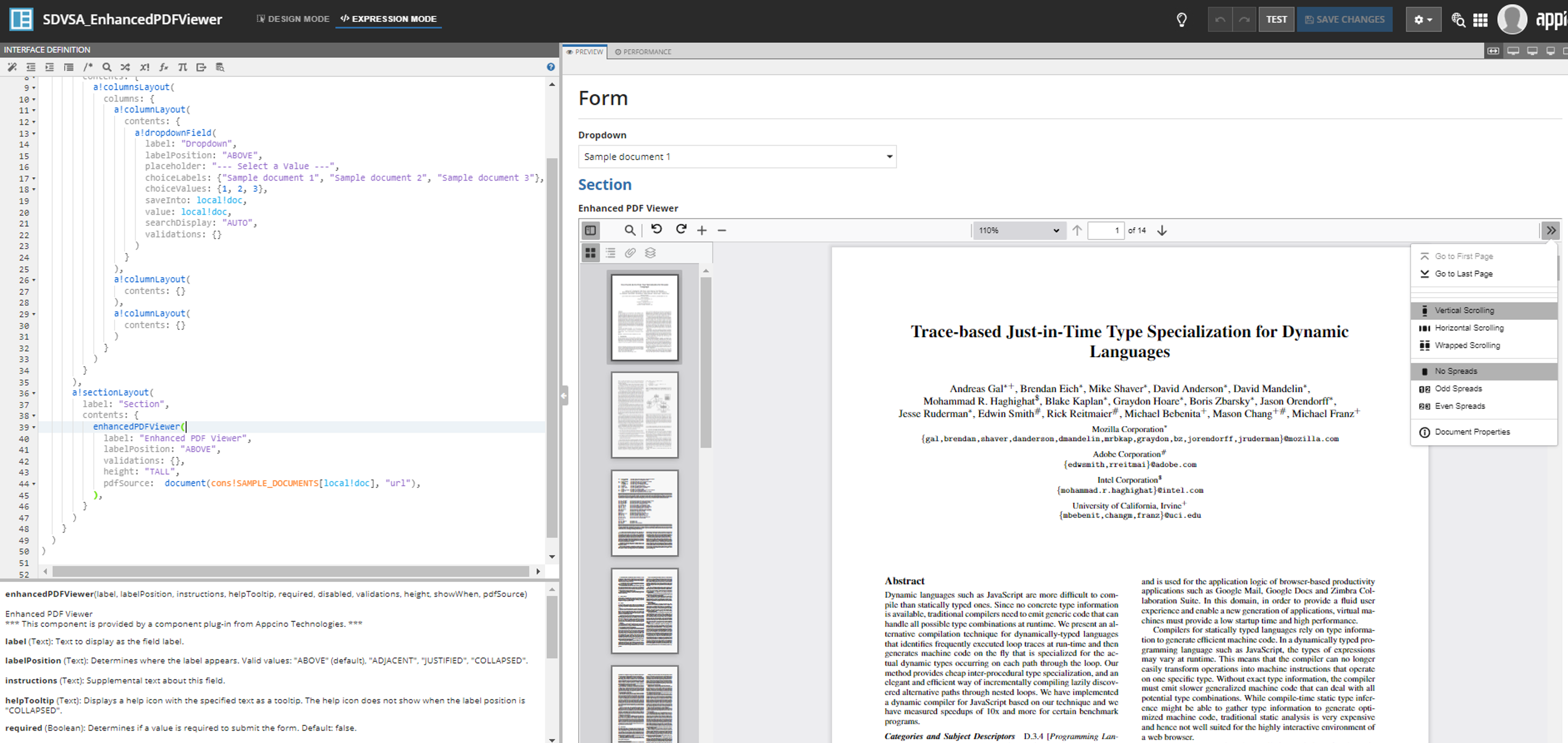
Task: Click the lightbulb suggestions icon
Action: tap(1181, 20)
